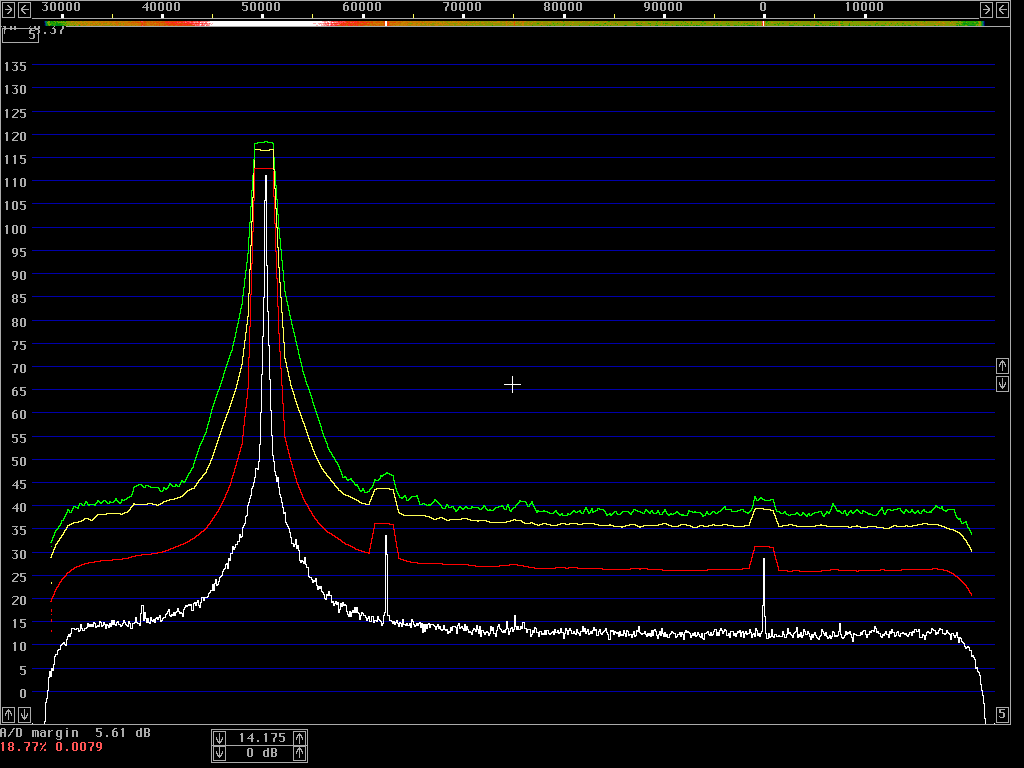Click the right-arrow button beside the 30000 scale label
The height and width of the screenshot is (768, 1024).
8,9
